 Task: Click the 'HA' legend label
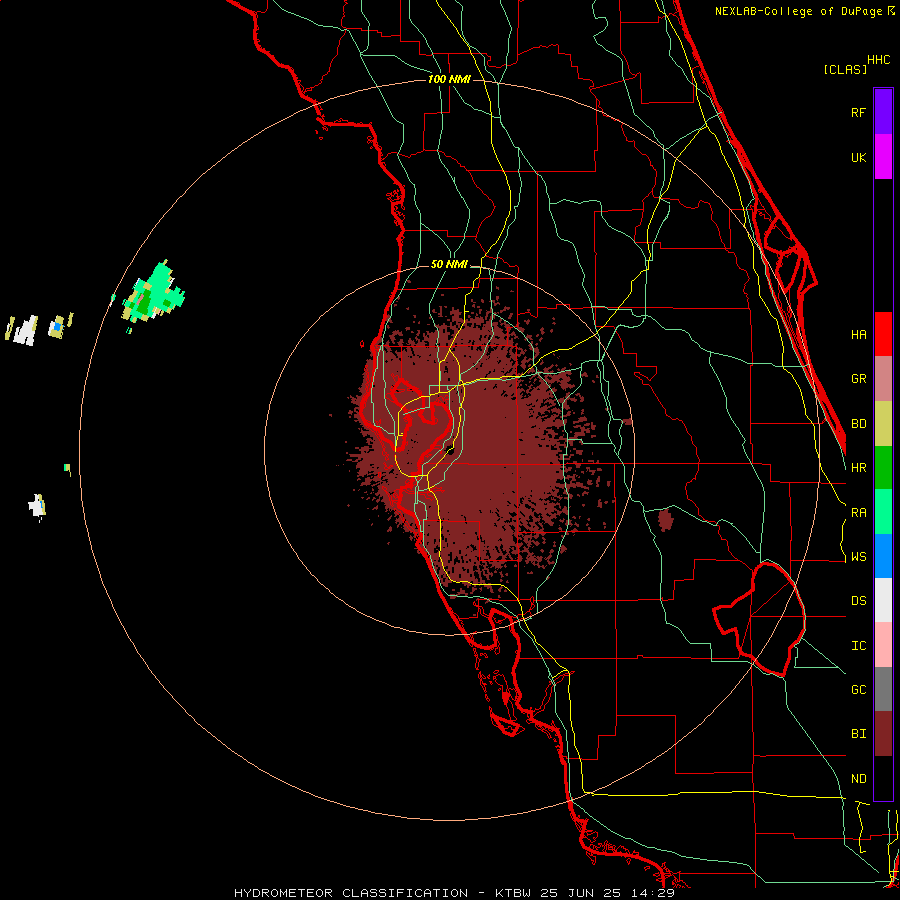click(858, 335)
